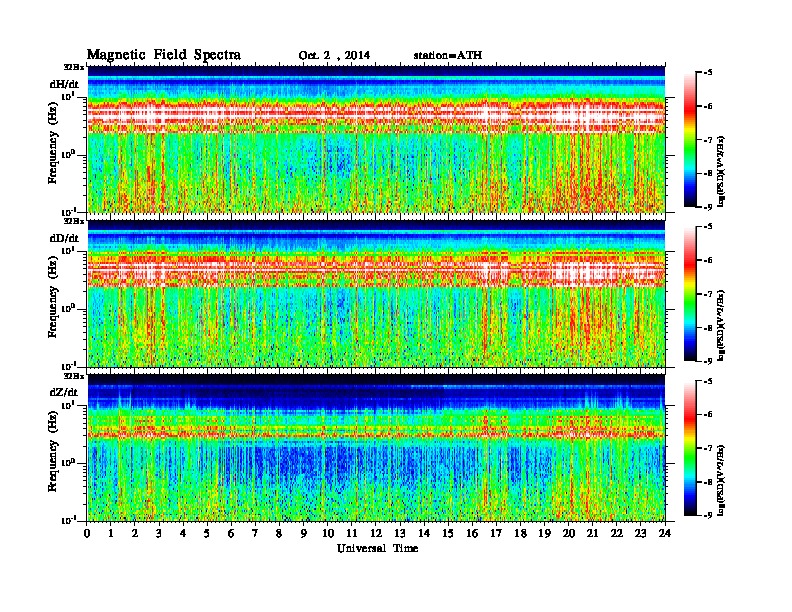This screenshot has height=612, width=792.
Task: Click hour "7" on the time axis
Action: click(x=256, y=534)
